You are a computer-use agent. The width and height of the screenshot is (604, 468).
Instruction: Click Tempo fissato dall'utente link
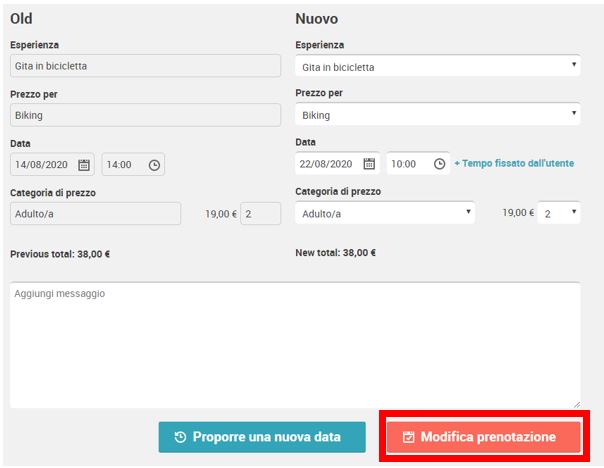click(518, 163)
